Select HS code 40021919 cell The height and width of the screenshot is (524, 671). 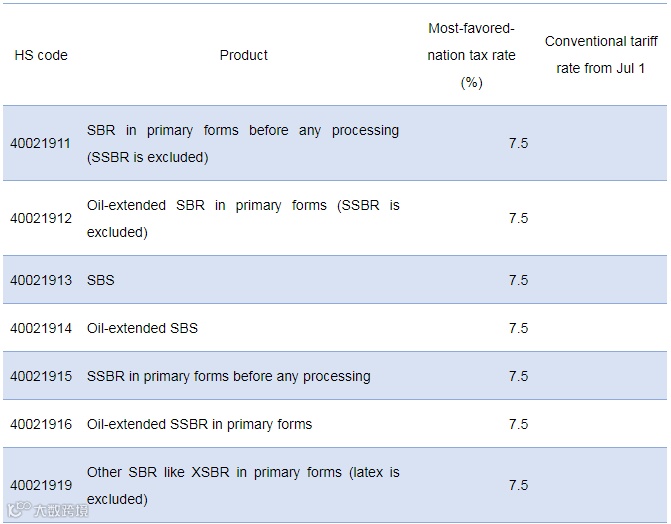click(41, 485)
